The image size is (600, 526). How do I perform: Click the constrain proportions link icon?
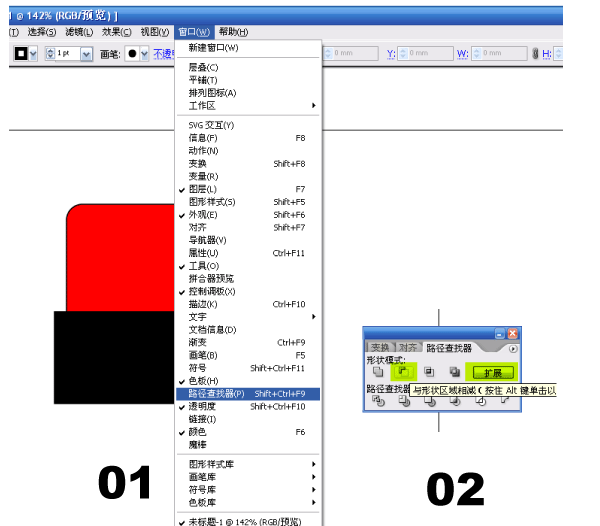coord(535,54)
